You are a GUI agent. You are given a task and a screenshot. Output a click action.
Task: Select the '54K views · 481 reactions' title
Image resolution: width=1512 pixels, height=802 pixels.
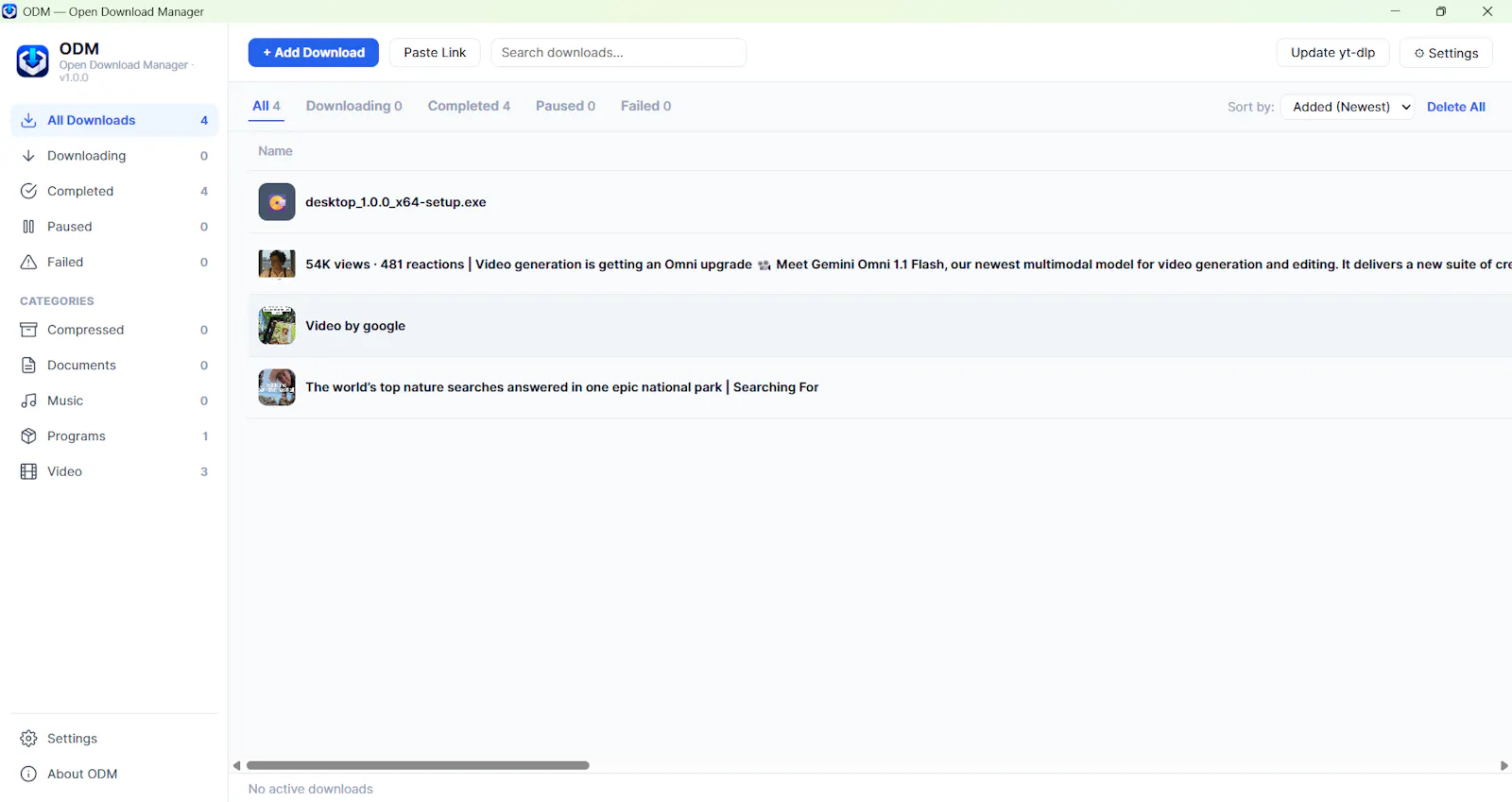click(908, 264)
